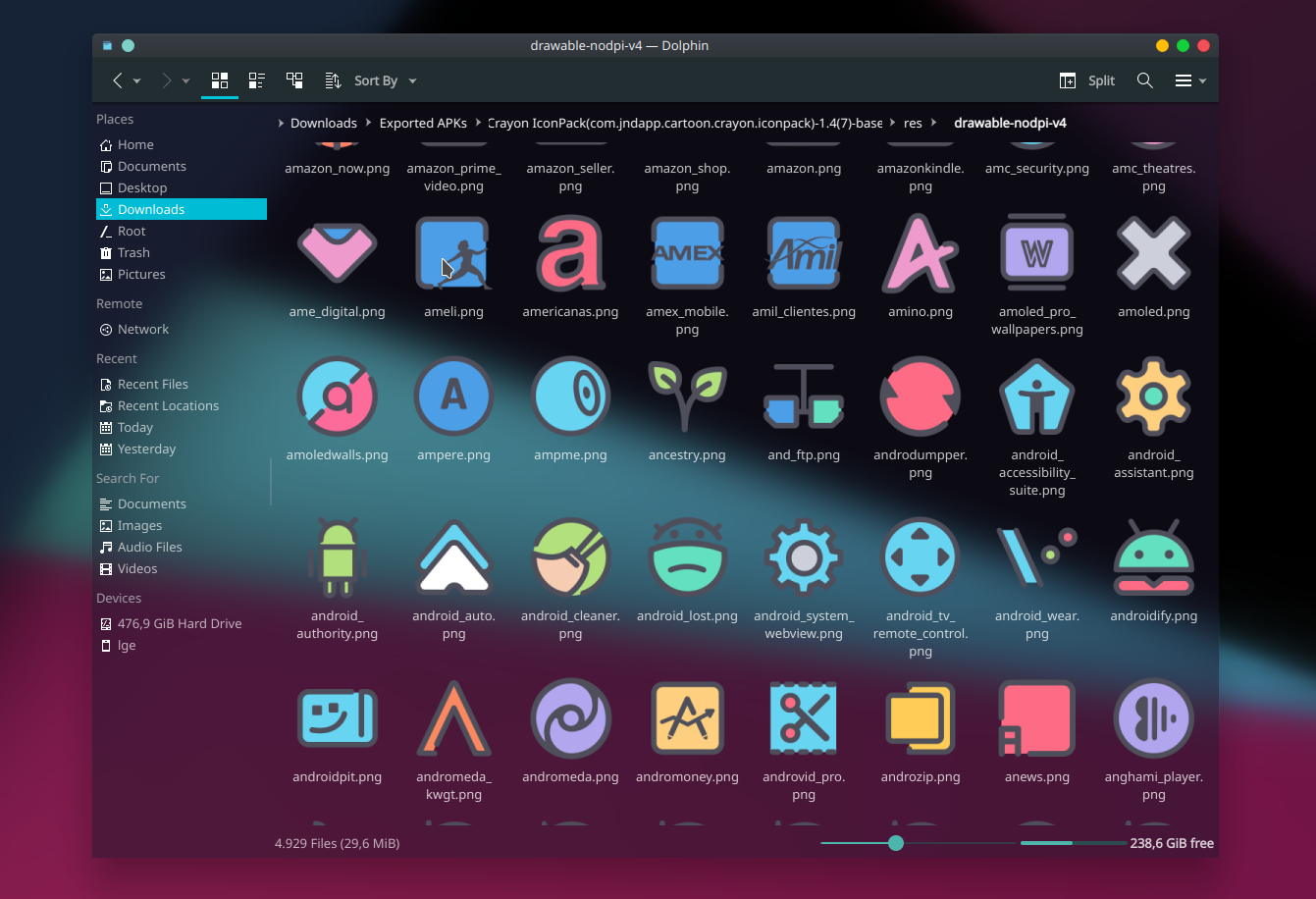The height and width of the screenshot is (899, 1316).
Task: Go back with the back arrow
Action: coord(118,80)
